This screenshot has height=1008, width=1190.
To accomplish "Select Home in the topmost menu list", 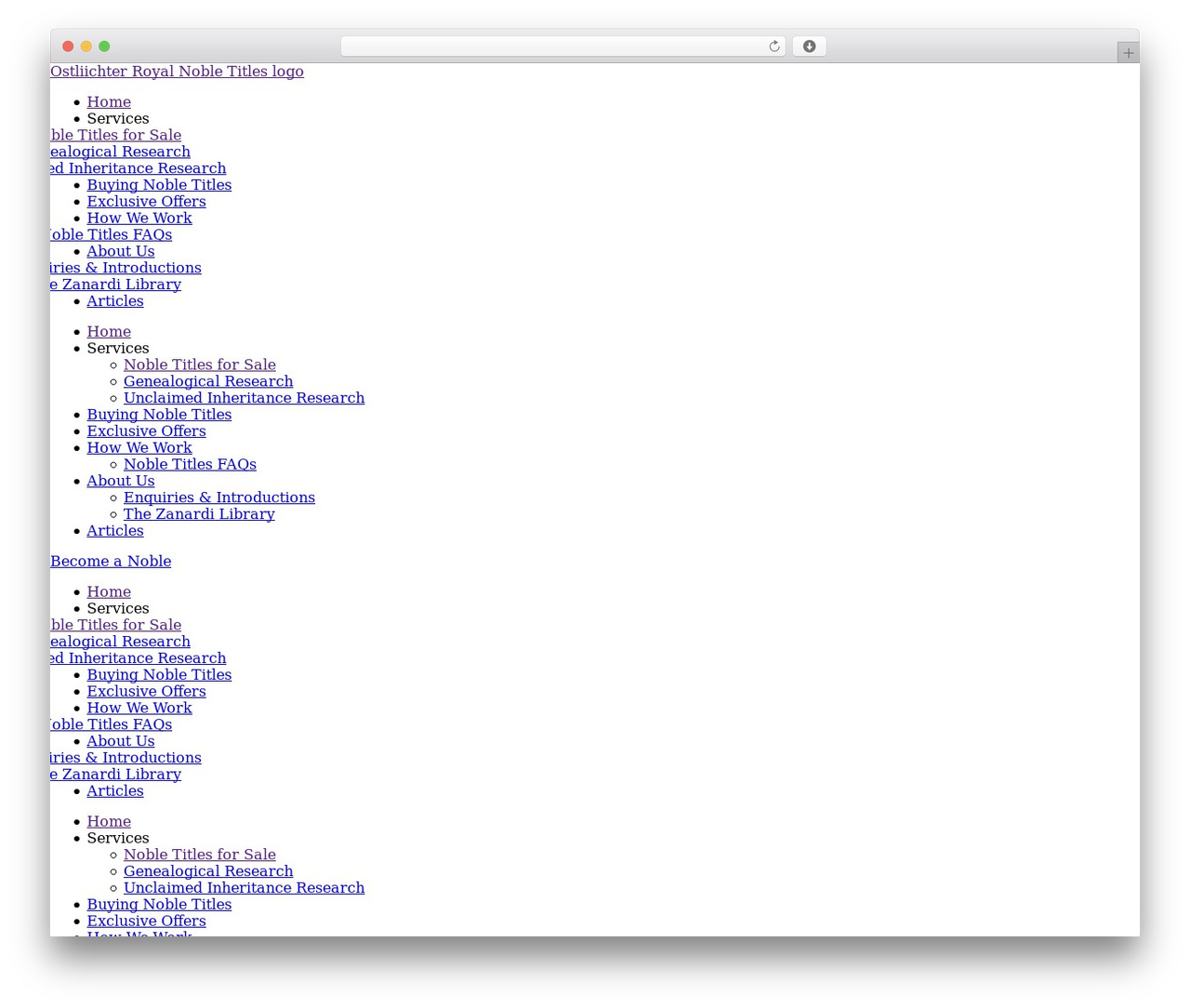I will pyautogui.click(x=109, y=102).
